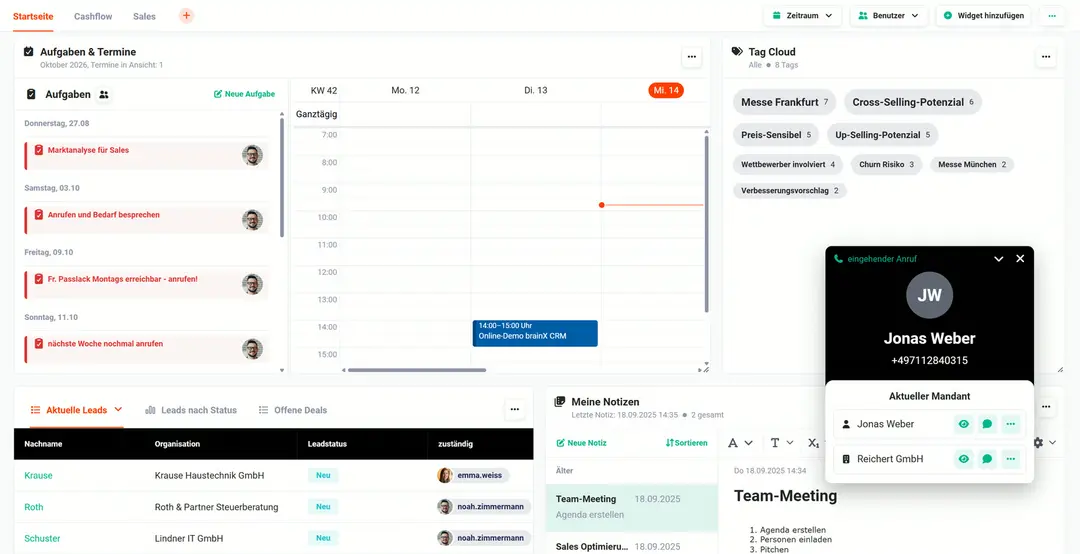Click the calendar horizontal scrollbar
This screenshot has width=1080, height=554.
(417, 370)
